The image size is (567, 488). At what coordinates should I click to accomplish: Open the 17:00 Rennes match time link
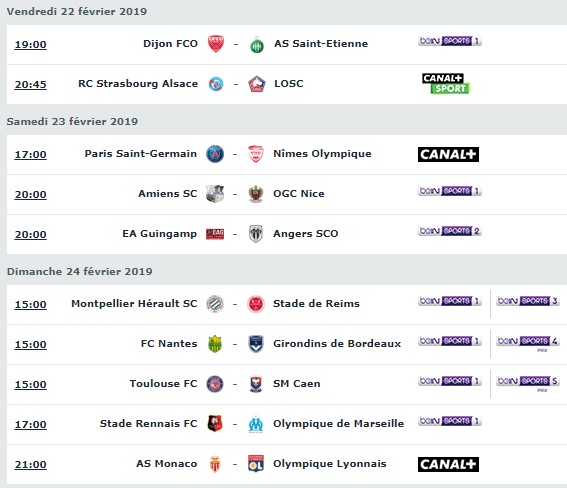[x=30, y=424]
